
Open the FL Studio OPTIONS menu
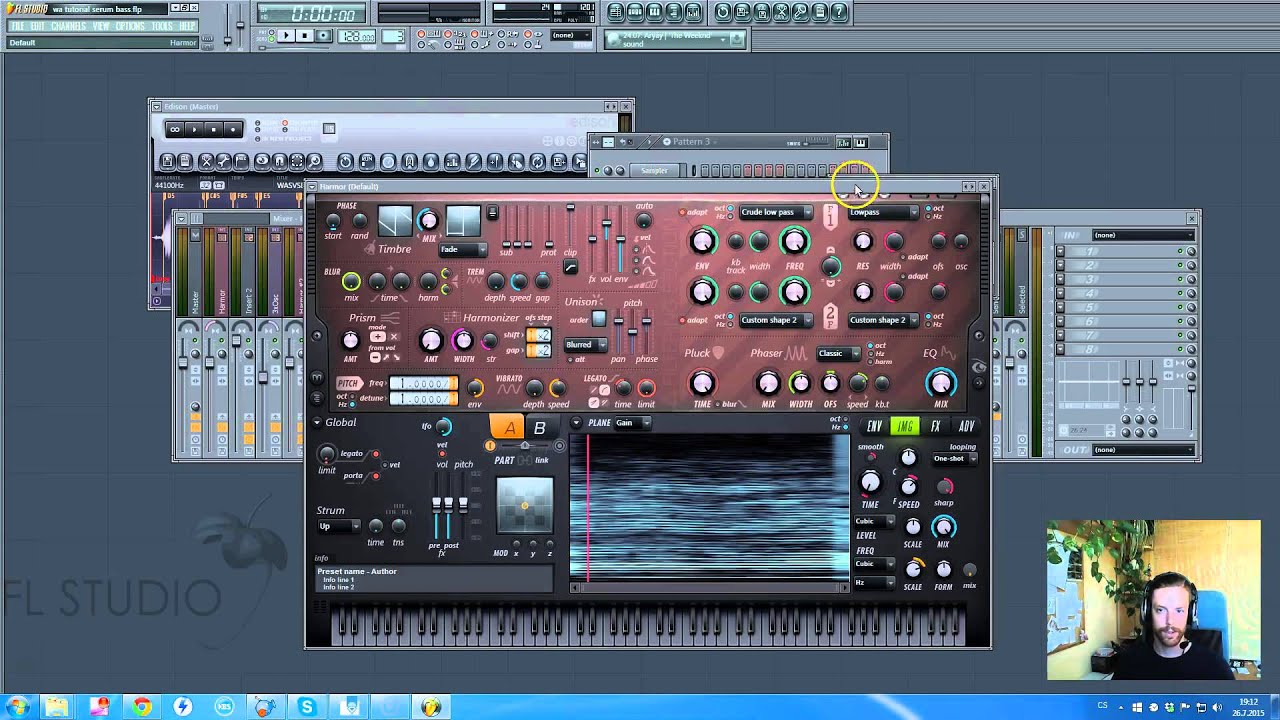130,26
